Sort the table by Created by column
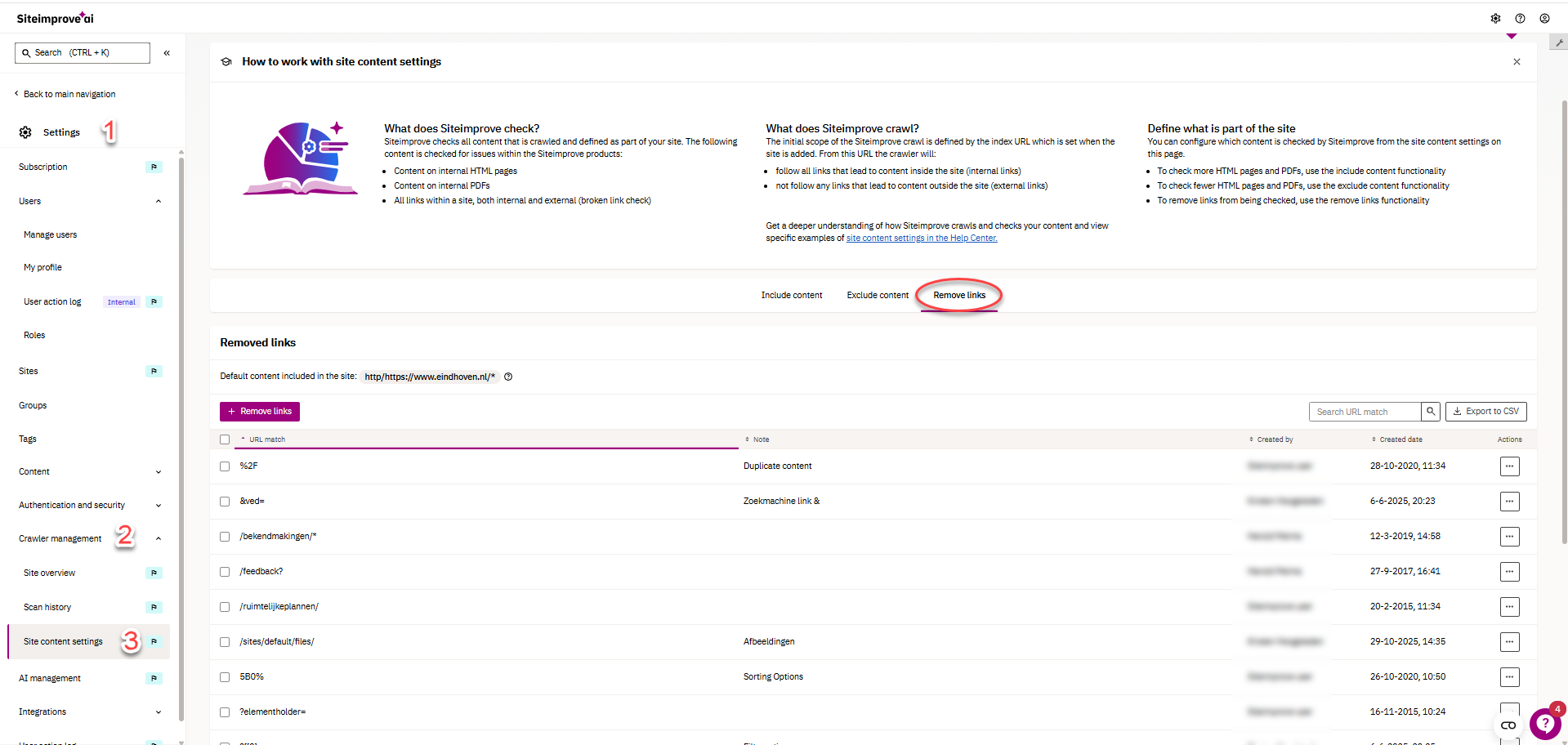 1271,439
